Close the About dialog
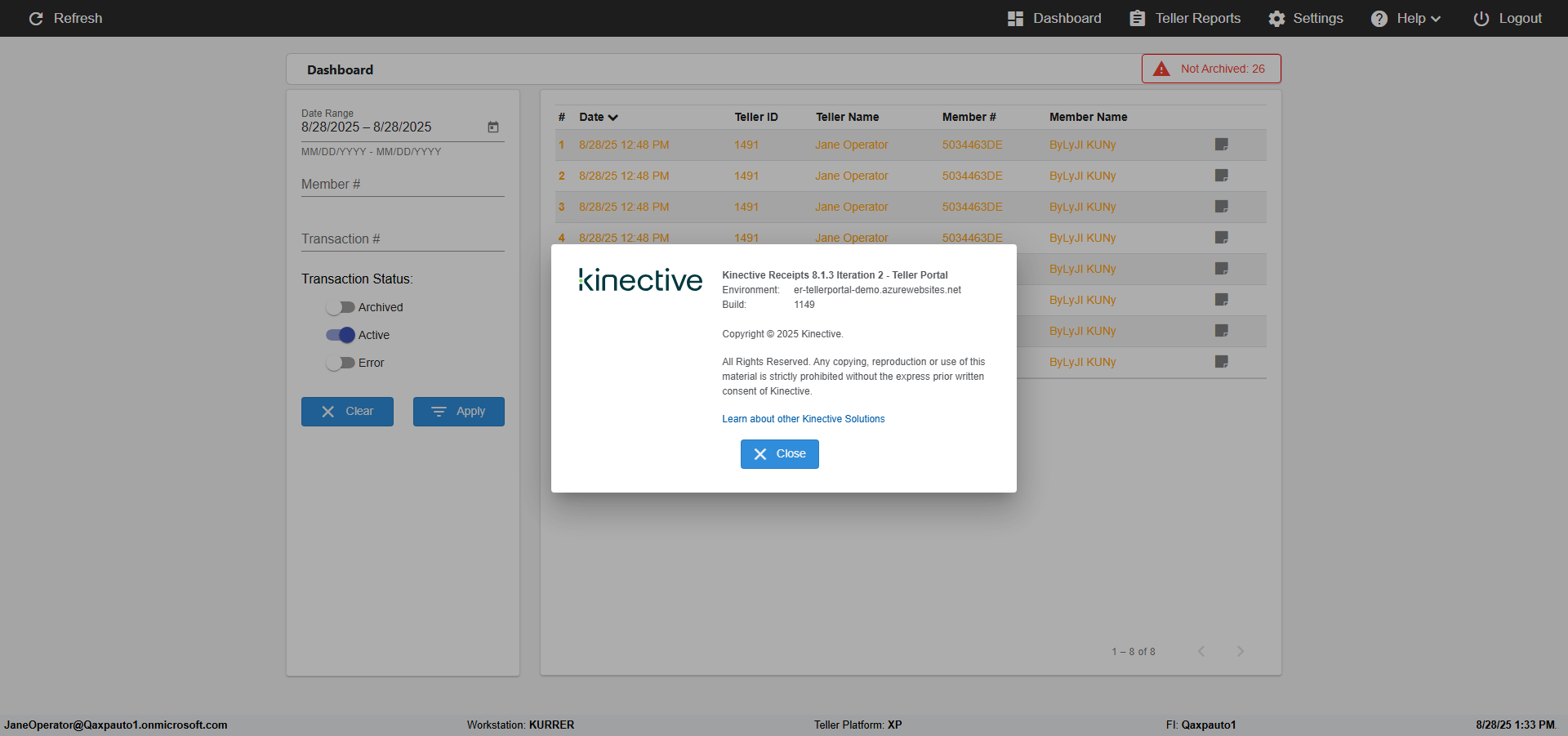This screenshot has height=736, width=1568. coord(780,454)
